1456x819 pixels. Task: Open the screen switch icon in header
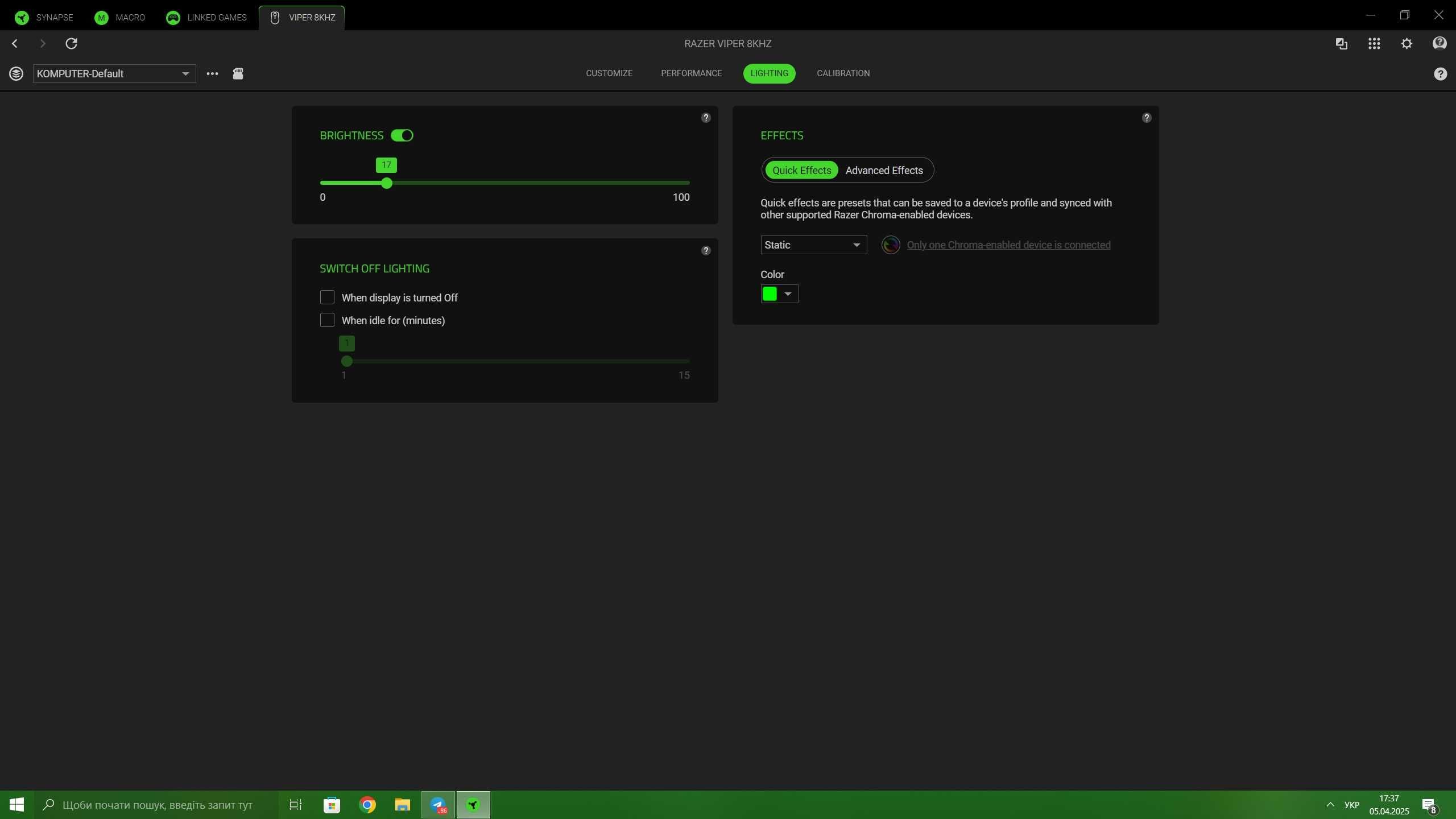click(x=1341, y=43)
